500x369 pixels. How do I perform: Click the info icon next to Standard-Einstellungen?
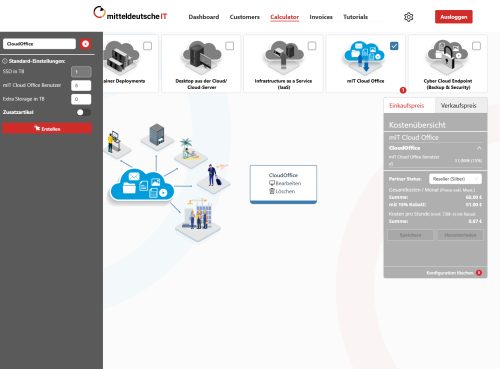click(5, 61)
